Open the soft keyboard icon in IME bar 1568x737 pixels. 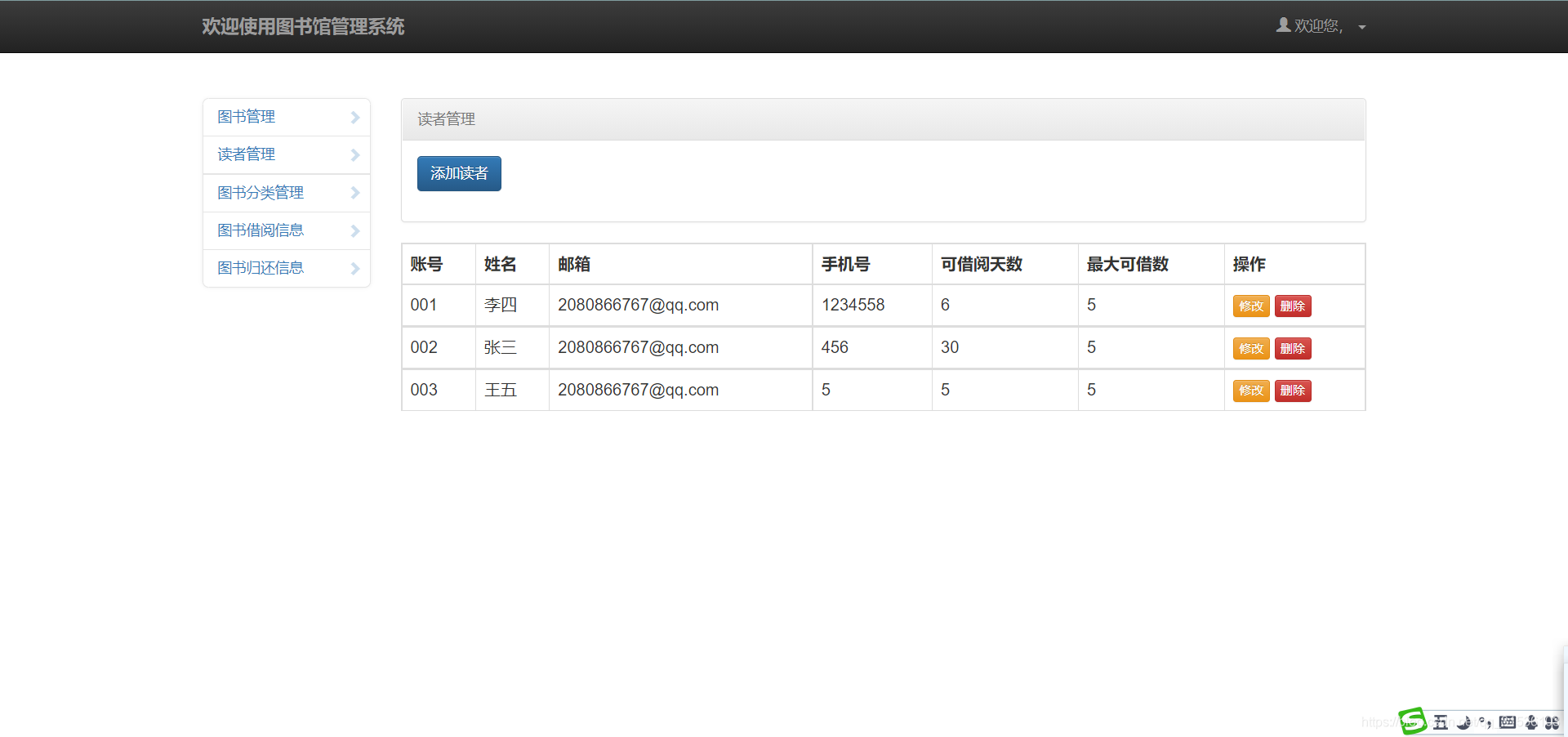(x=1508, y=722)
